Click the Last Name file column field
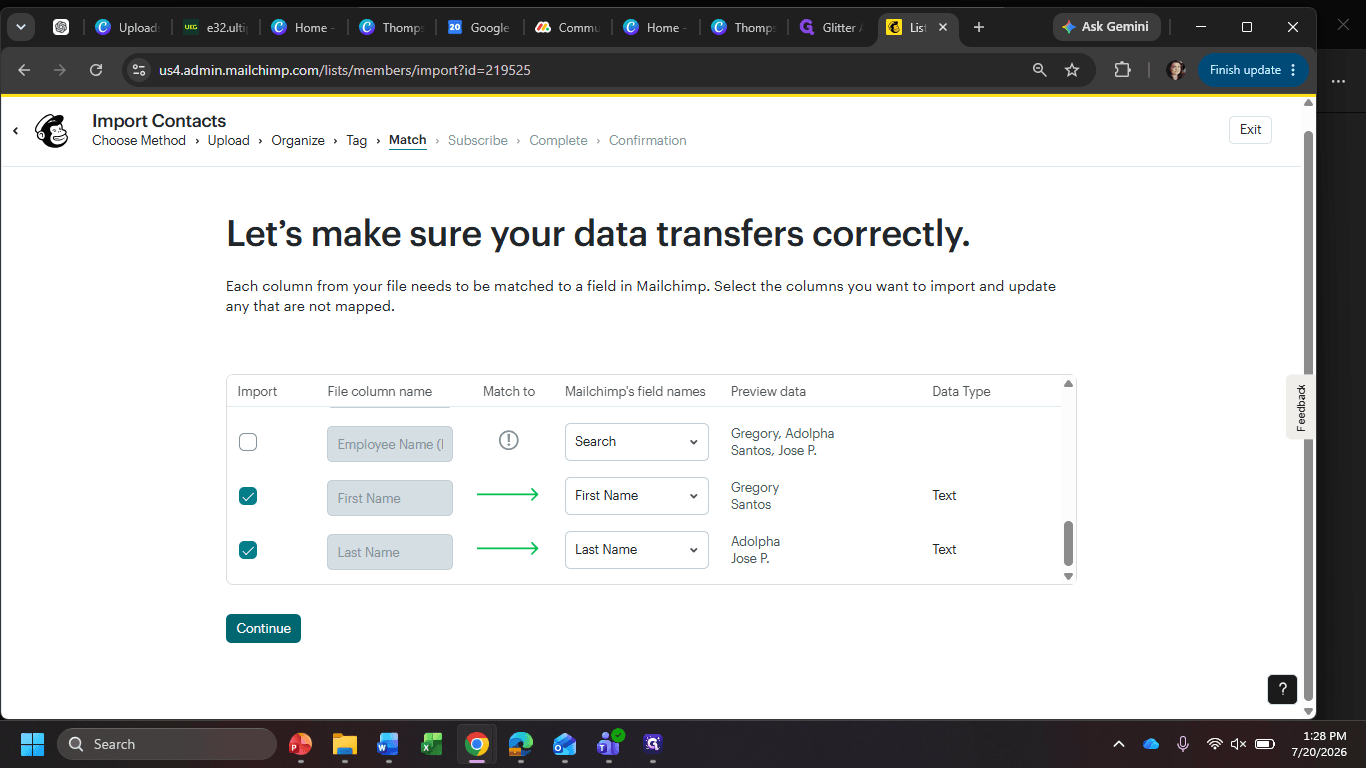 pos(390,552)
